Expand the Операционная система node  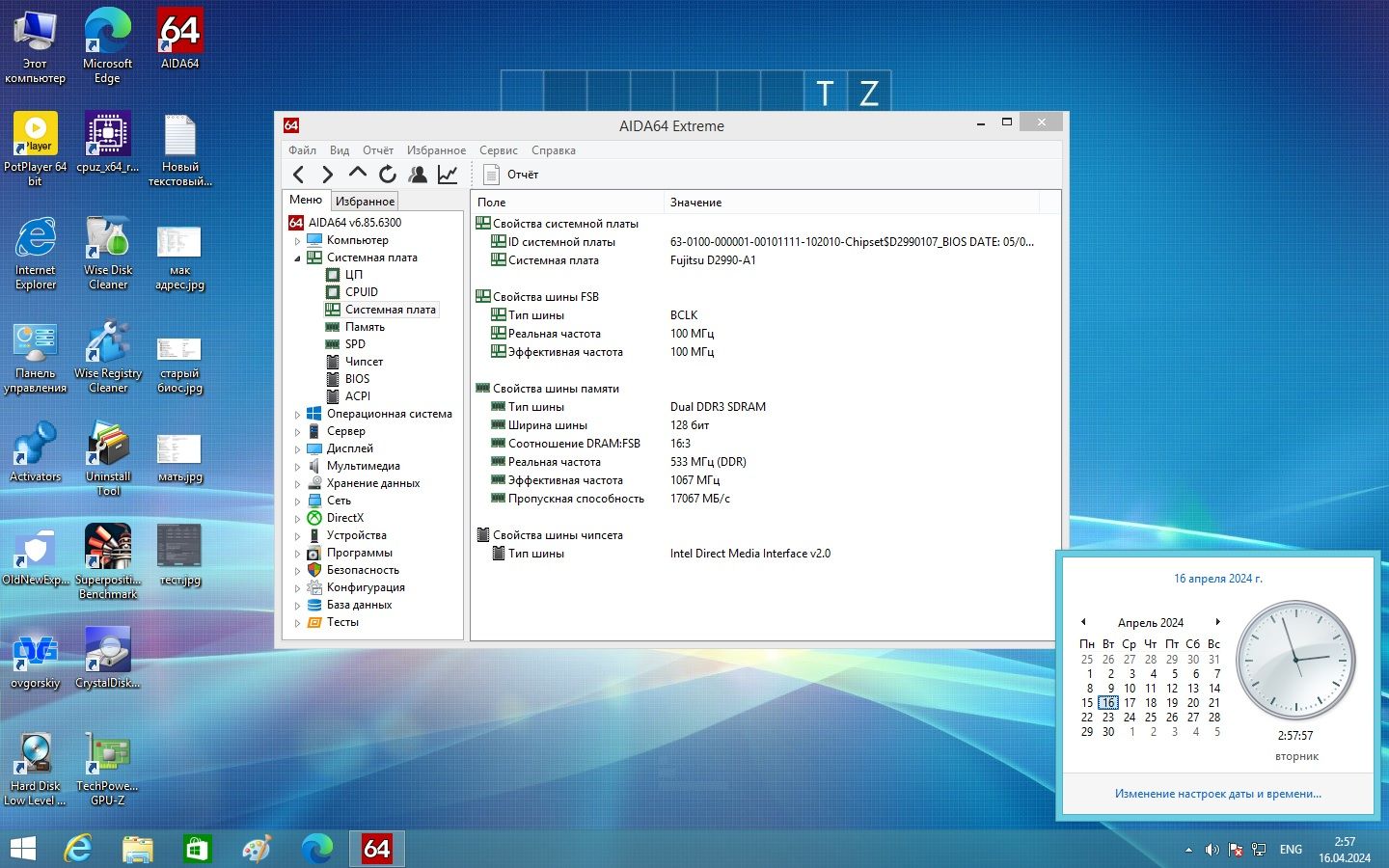pyautogui.click(x=297, y=415)
